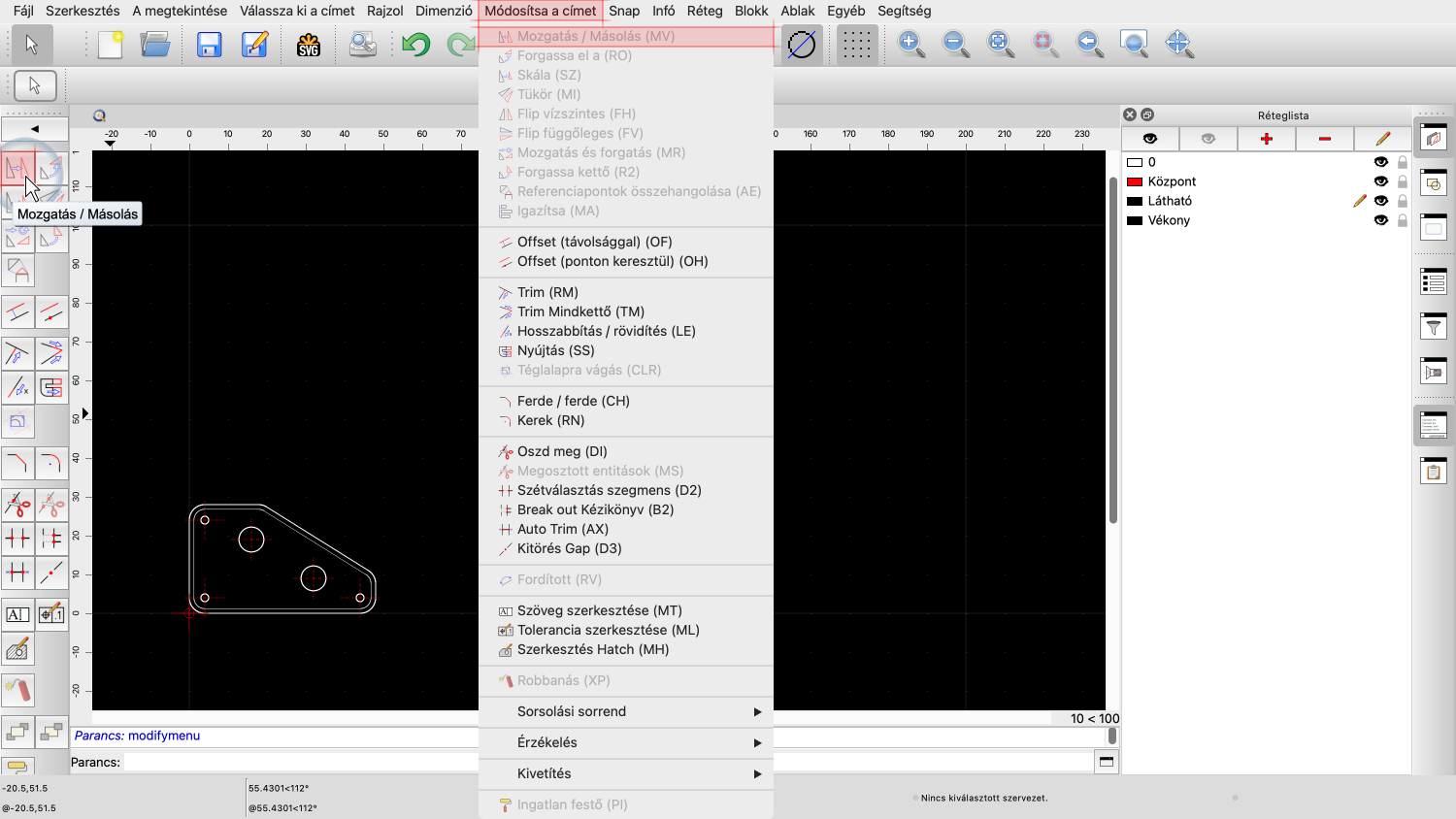Screen dimensions: 1456x819
Task: Toggle visibility of Központ layer
Action: (1380, 181)
